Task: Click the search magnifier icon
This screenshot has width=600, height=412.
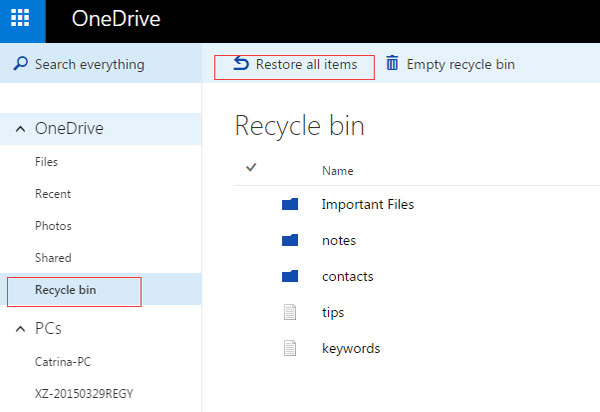Action: click(x=20, y=64)
